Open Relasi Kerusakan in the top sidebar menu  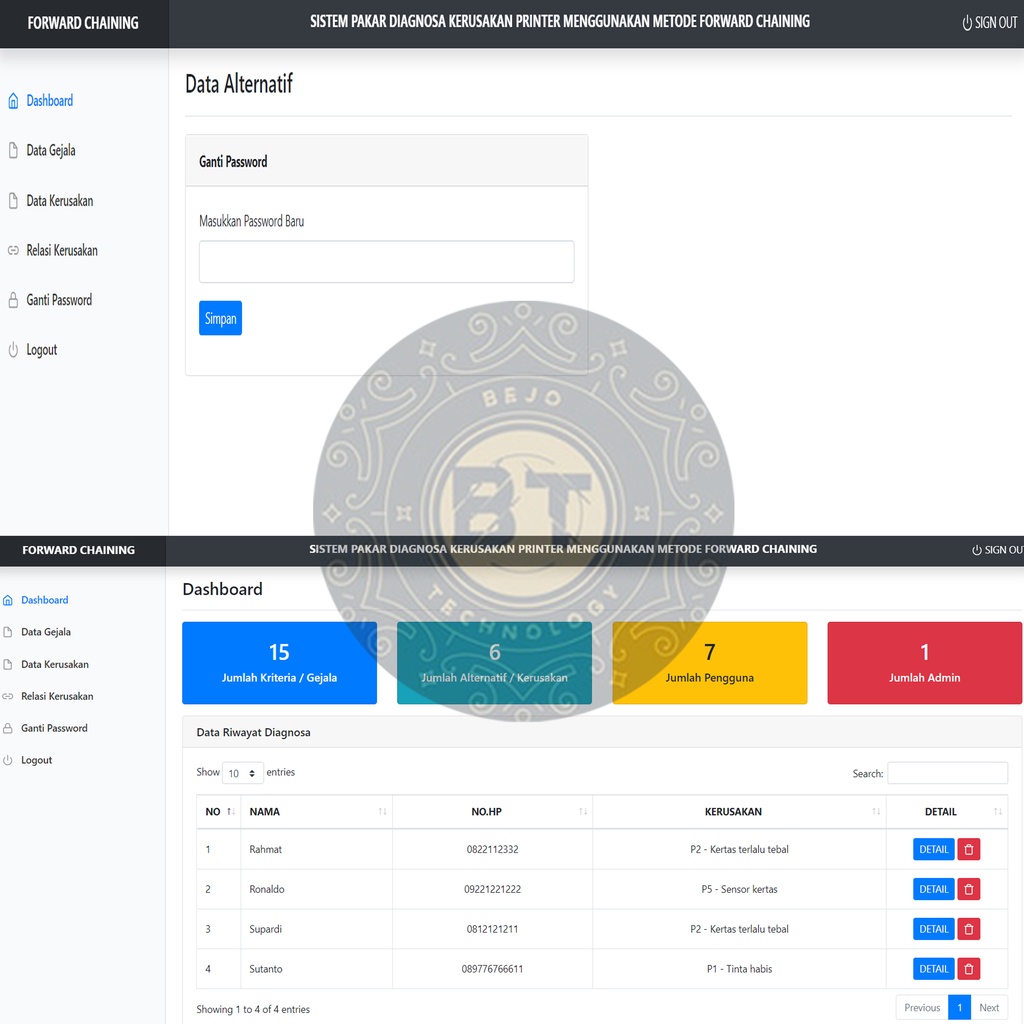point(62,250)
